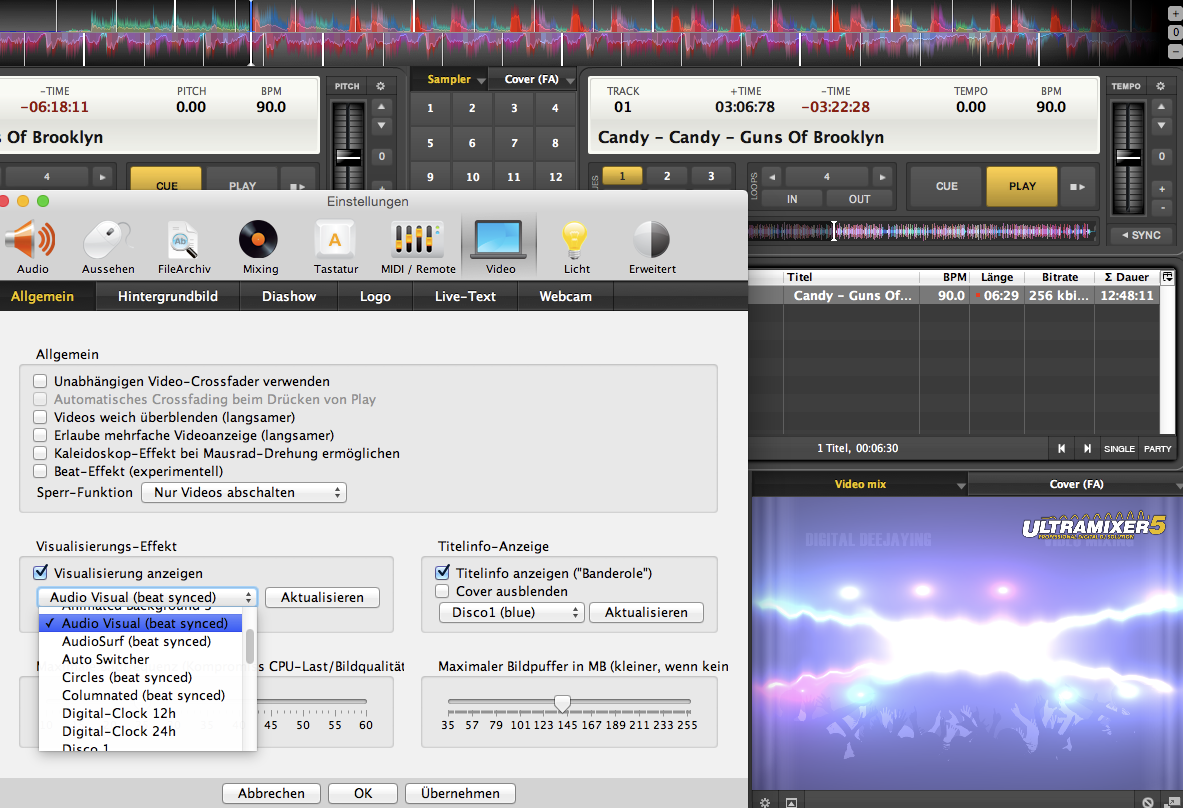Select the Tastatur keyboard icon
Screen dimensions: 1183x808
[x=336, y=247]
